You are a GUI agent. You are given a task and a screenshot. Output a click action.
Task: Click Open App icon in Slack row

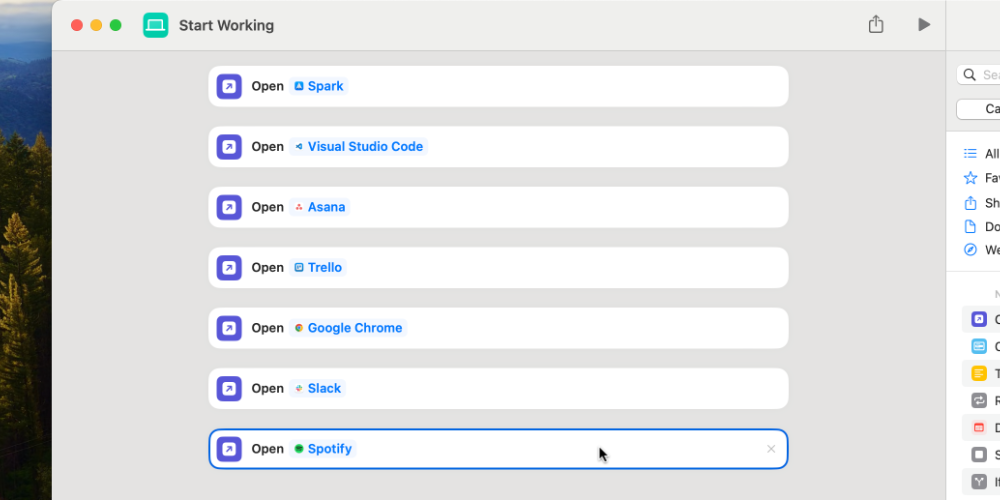click(x=229, y=388)
